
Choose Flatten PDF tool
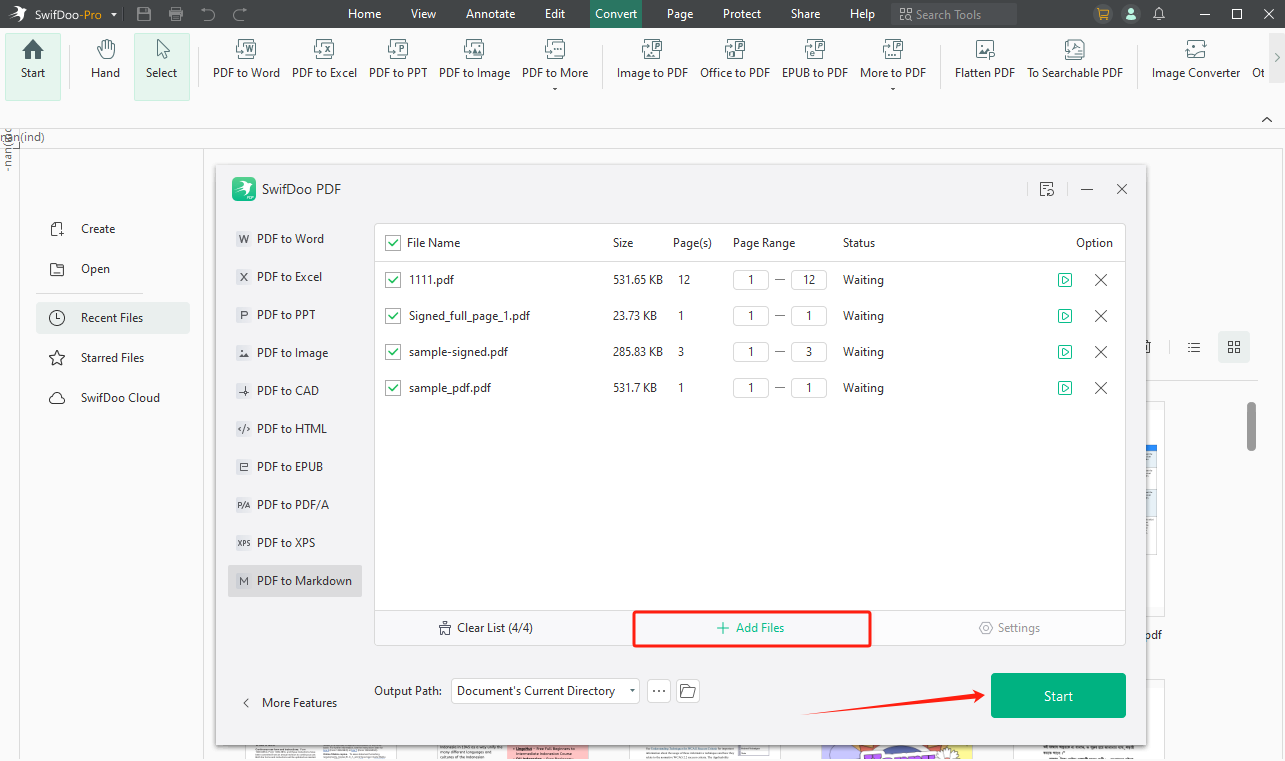[x=985, y=59]
